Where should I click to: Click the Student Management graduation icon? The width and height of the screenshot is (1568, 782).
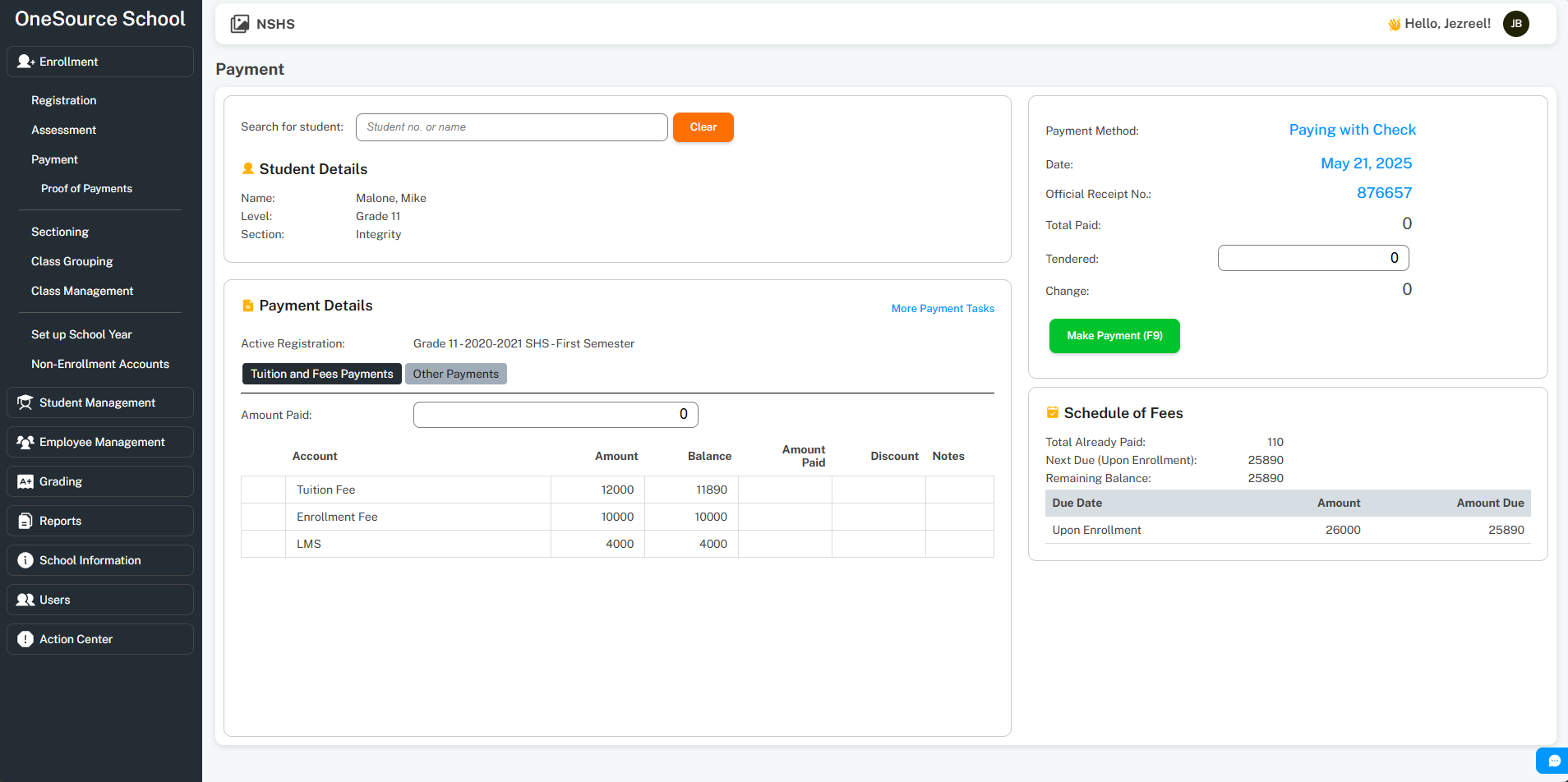(x=25, y=402)
